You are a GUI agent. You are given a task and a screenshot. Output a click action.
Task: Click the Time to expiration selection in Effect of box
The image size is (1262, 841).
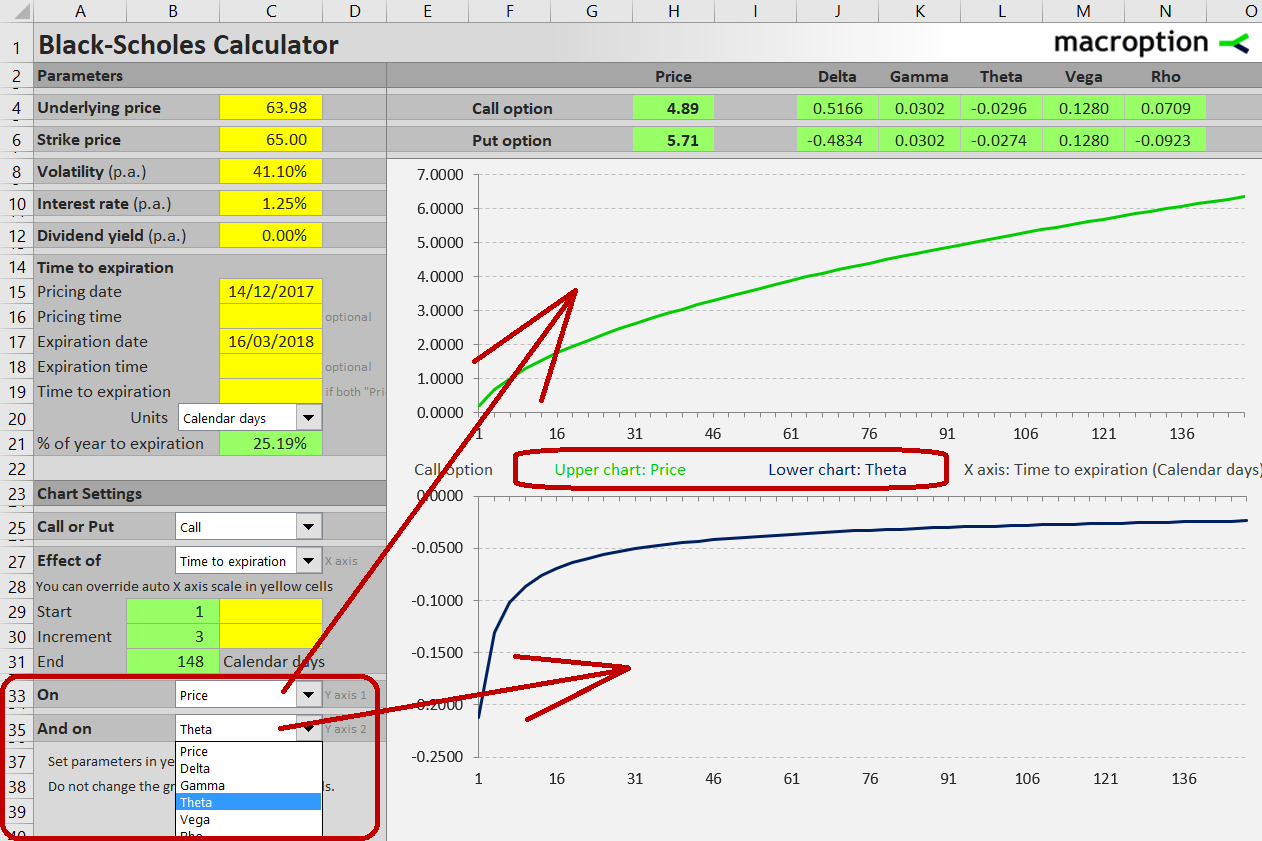(x=237, y=561)
